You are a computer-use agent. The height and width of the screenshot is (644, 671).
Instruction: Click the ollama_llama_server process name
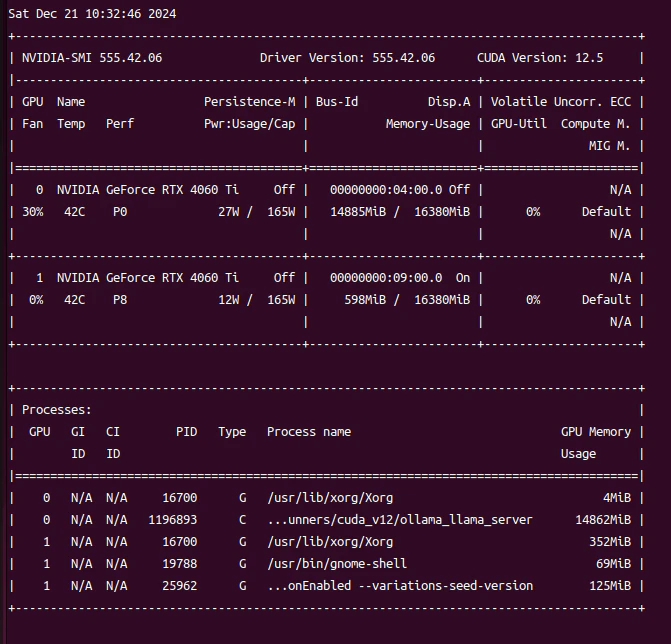tap(400, 520)
